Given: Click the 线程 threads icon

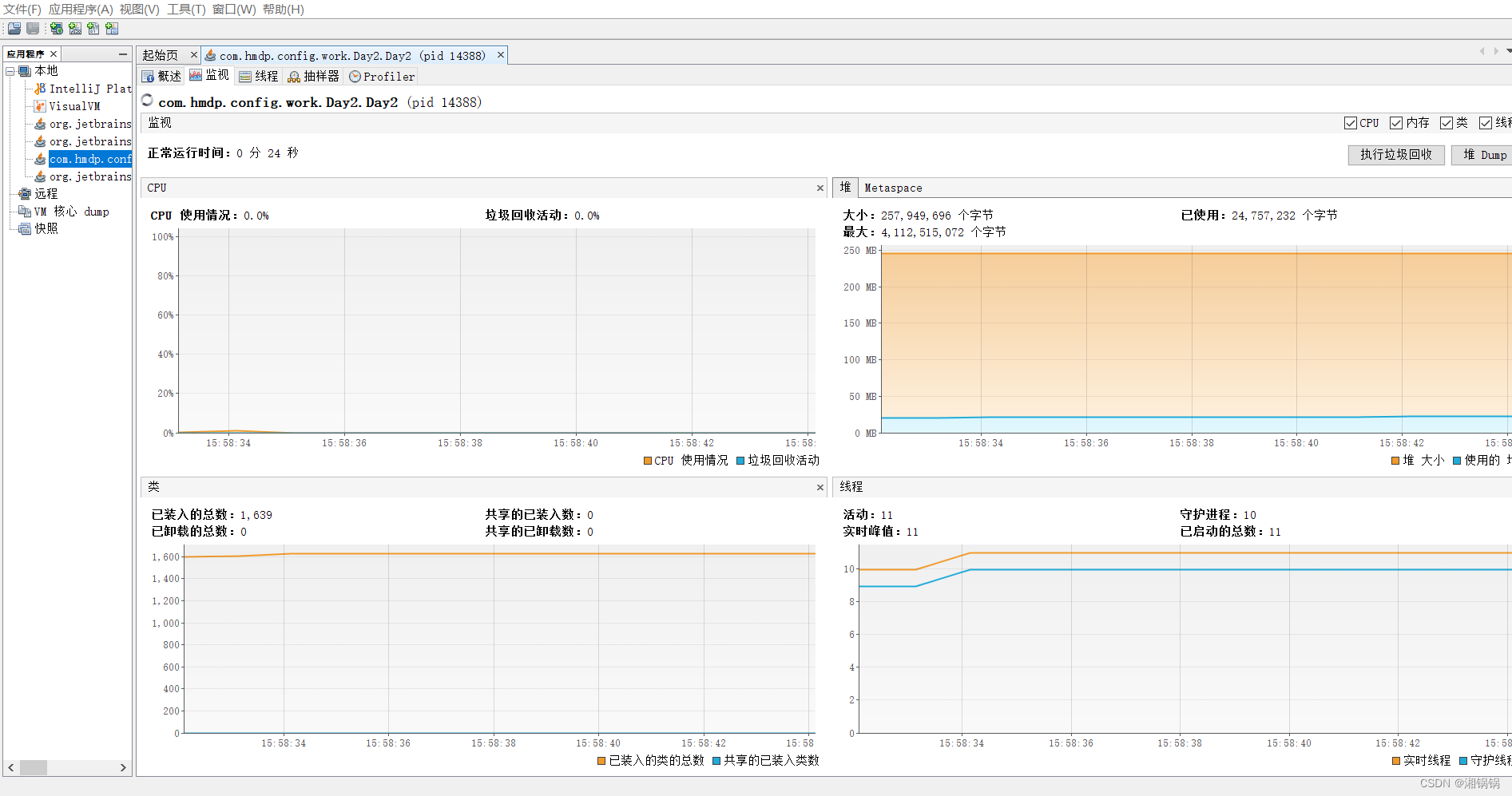Looking at the screenshot, I should tap(245, 77).
